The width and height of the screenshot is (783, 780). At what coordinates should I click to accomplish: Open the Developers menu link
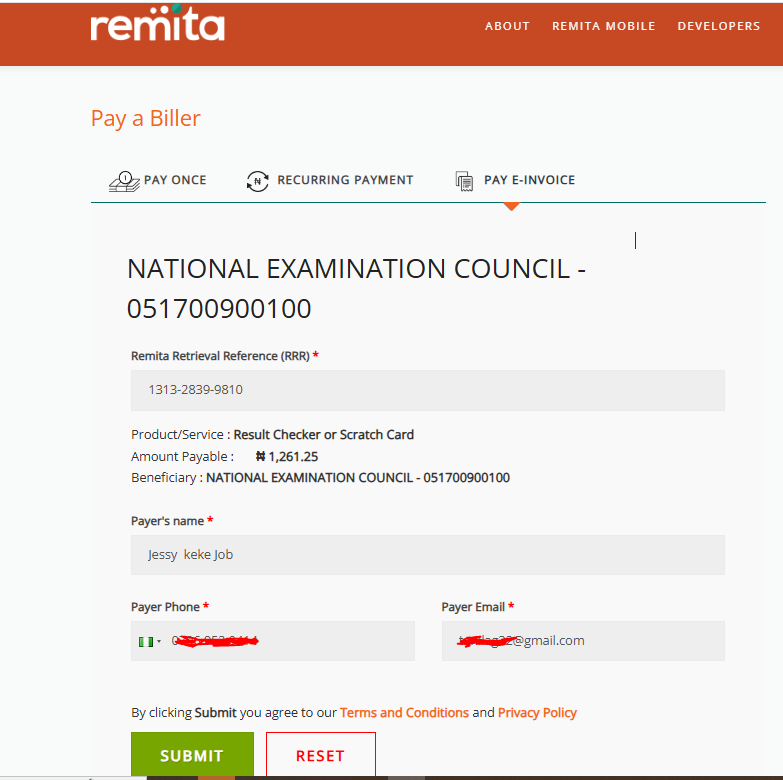pos(719,26)
